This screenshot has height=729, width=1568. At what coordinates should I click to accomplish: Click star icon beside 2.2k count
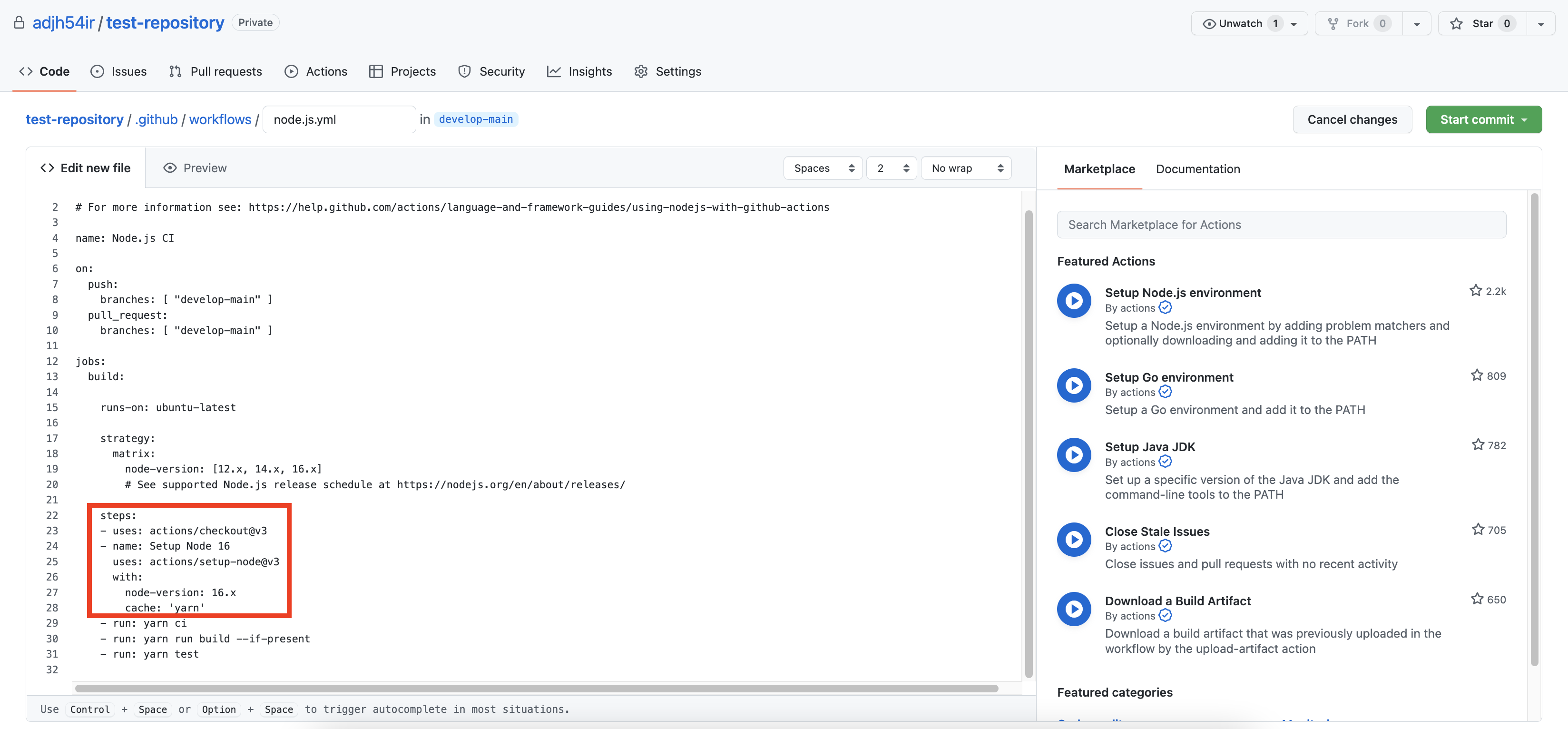click(1476, 291)
